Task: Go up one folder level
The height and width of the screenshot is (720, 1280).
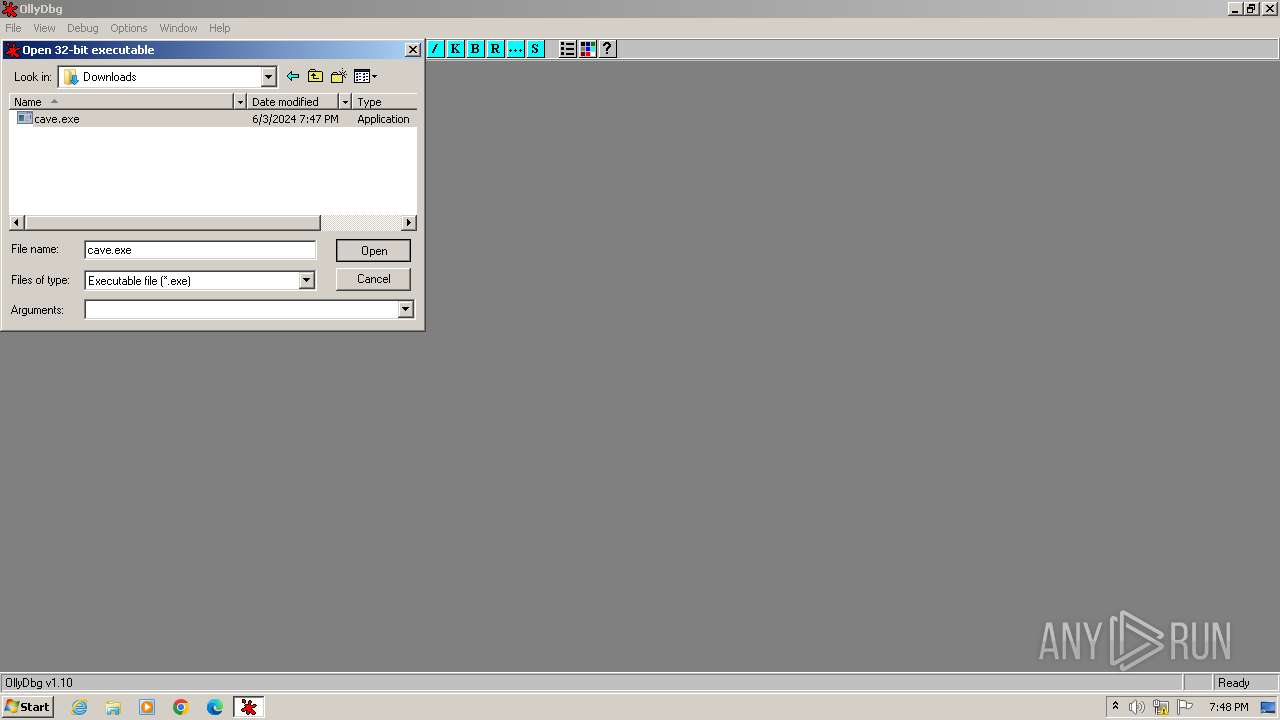Action: coord(316,76)
